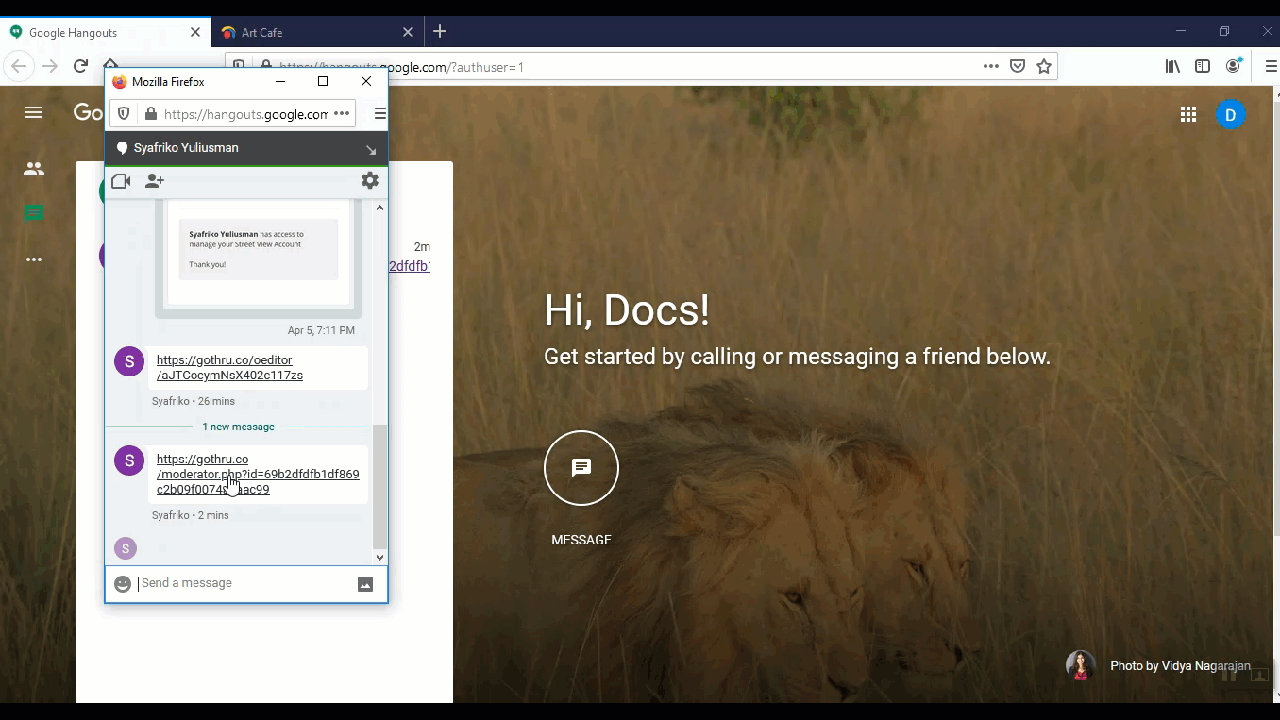
Task: Click the "Syafriko · 26 mins" label
Action: tap(193, 402)
